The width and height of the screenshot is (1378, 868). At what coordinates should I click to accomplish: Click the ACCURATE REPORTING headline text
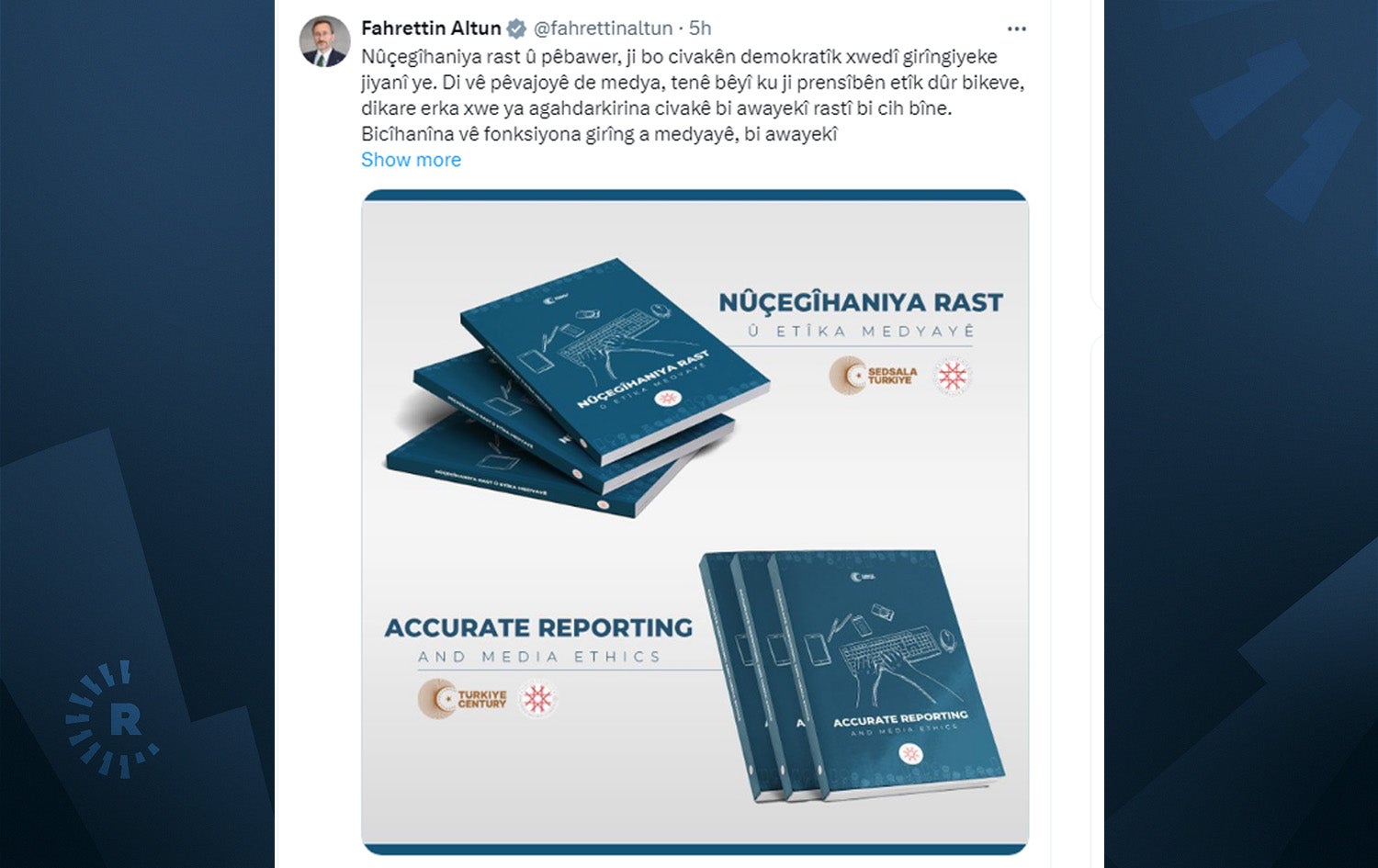(538, 628)
